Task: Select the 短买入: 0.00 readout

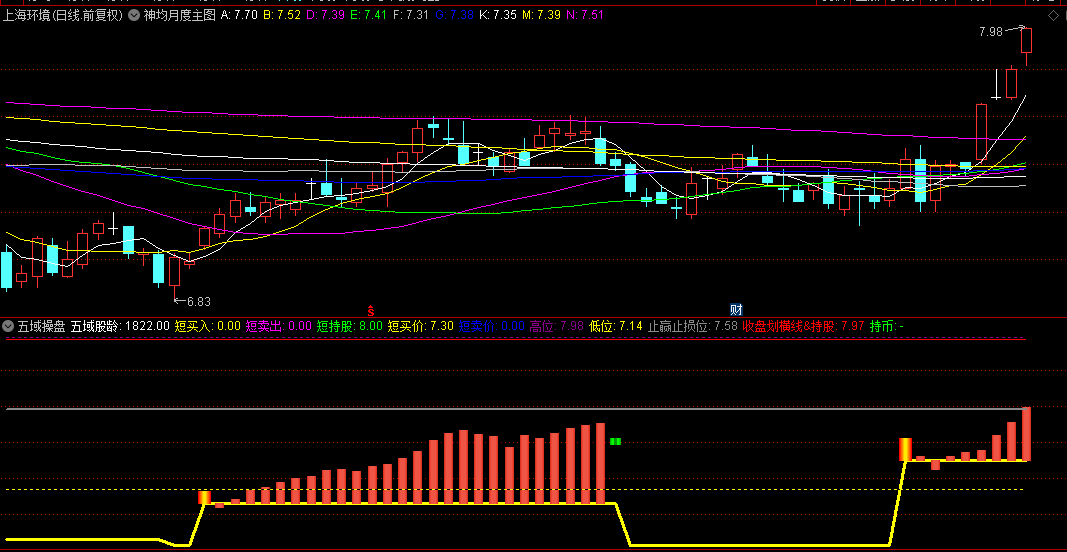Action: pyautogui.click(x=208, y=326)
